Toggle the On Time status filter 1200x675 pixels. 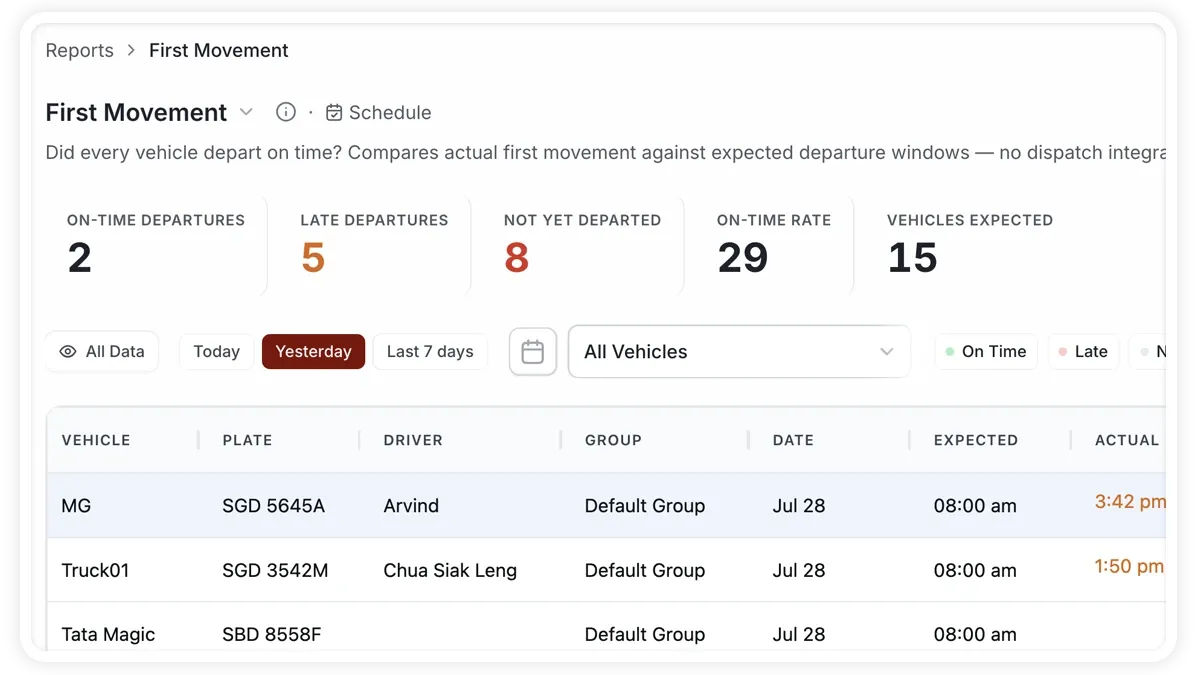tap(986, 352)
